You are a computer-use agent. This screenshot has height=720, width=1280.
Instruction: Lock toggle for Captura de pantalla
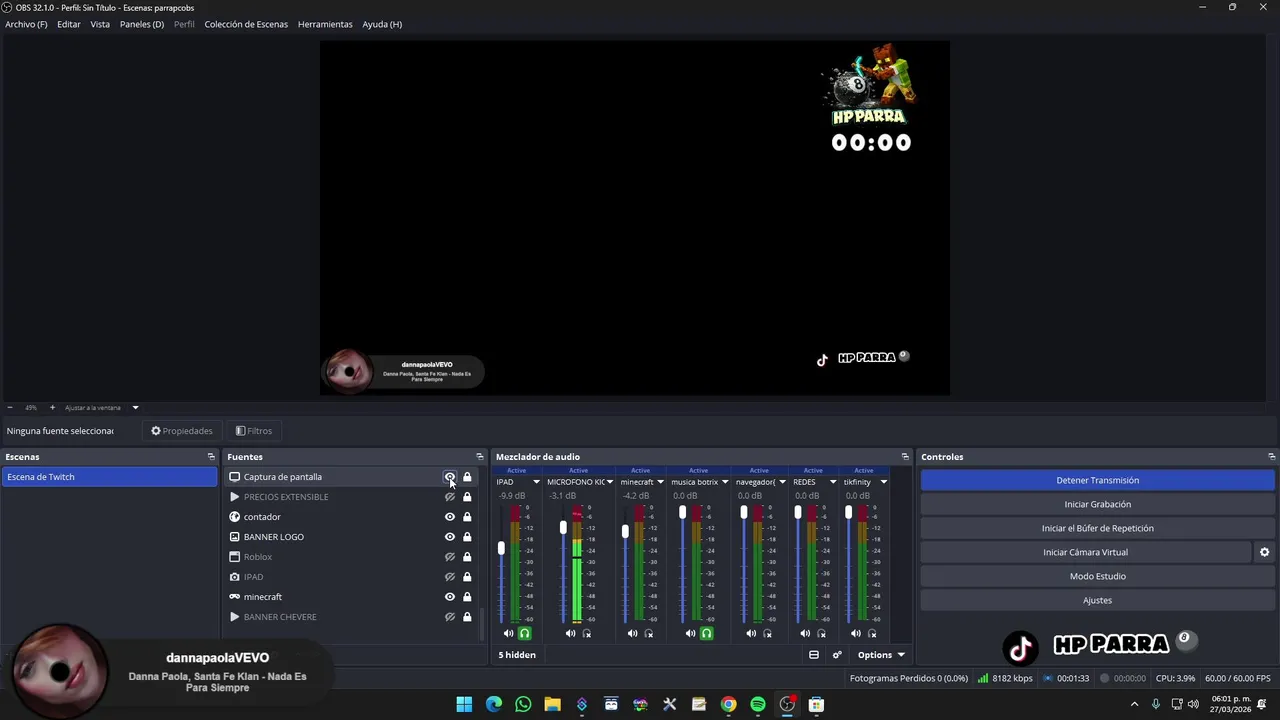point(467,477)
